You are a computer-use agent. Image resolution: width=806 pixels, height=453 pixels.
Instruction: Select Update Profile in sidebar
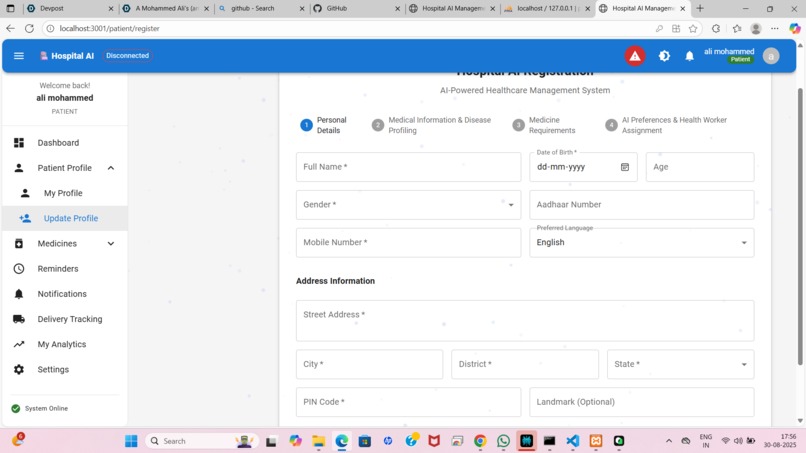tap(65, 218)
